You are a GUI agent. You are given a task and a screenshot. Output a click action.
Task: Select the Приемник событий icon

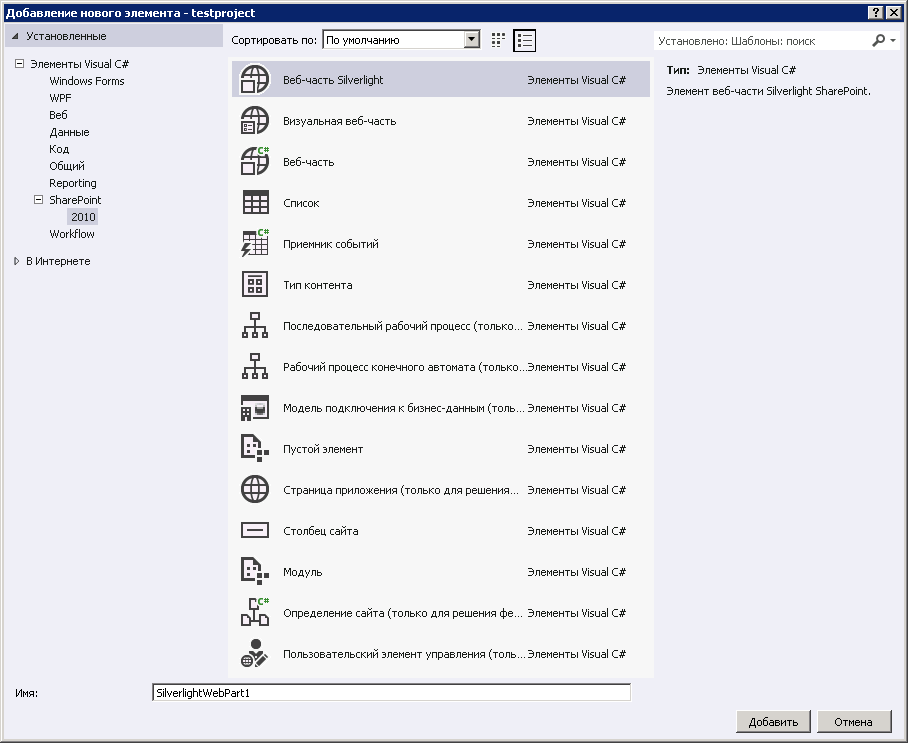[x=256, y=244]
